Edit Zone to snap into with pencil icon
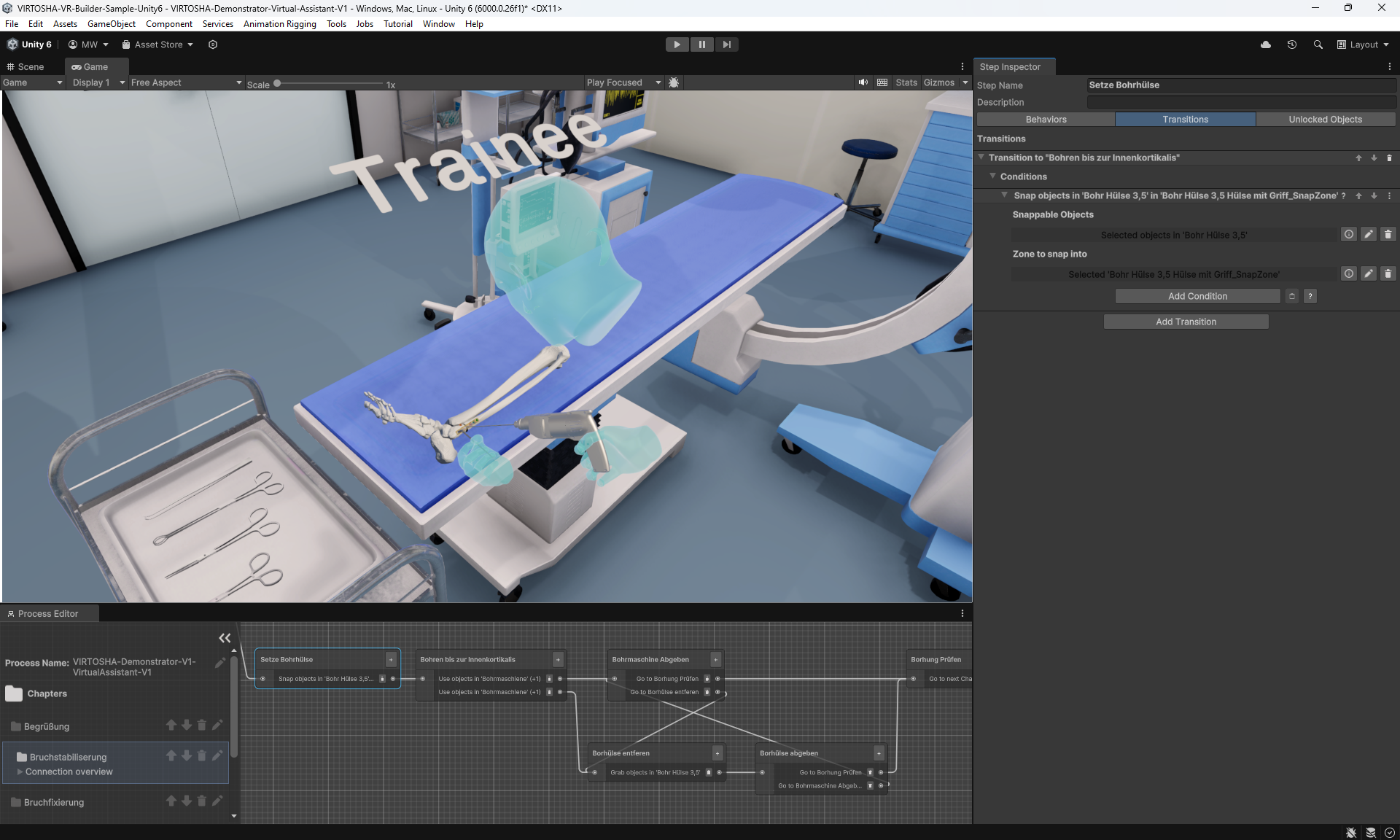Viewport: 1400px width, 840px height. pos(1368,274)
